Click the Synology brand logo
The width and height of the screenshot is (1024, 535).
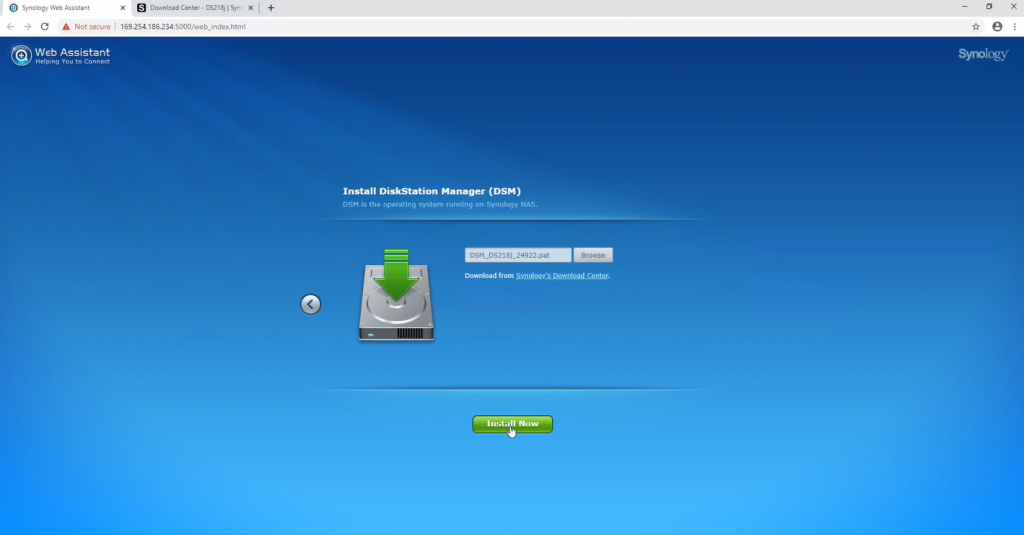pos(983,54)
